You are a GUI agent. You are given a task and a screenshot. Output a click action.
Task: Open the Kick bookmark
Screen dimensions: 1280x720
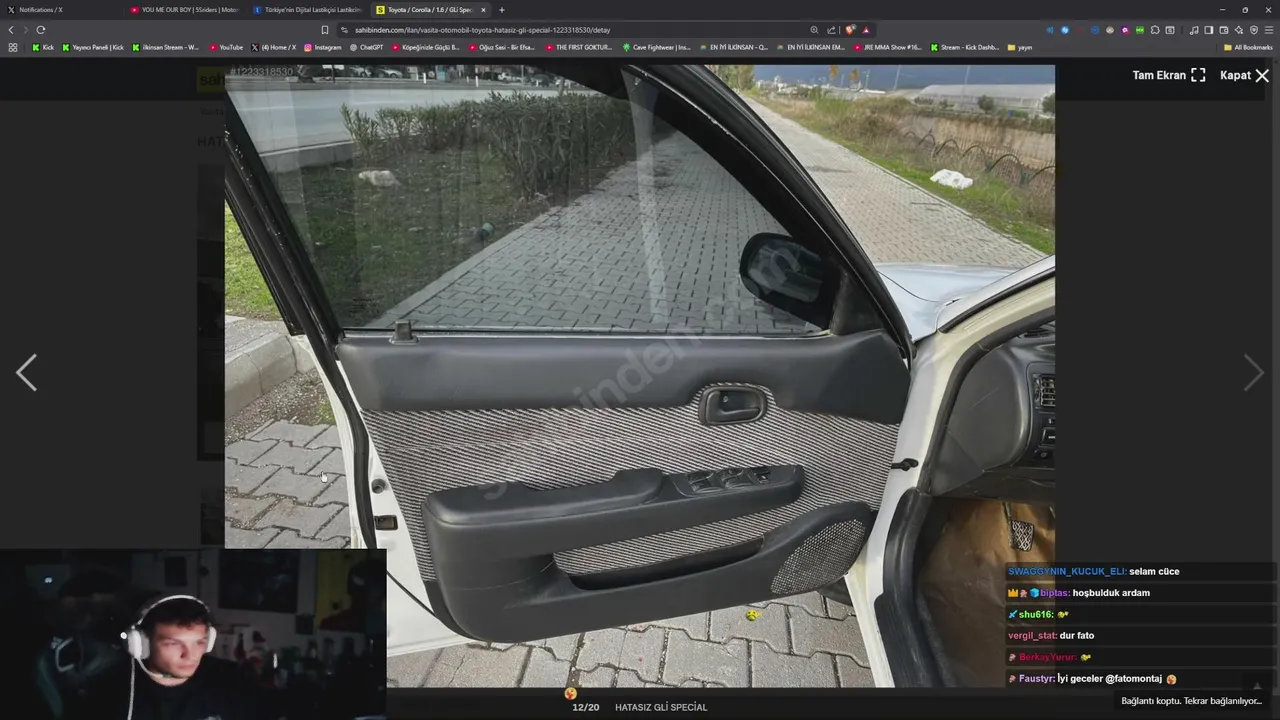pyautogui.click(x=43, y=47)
